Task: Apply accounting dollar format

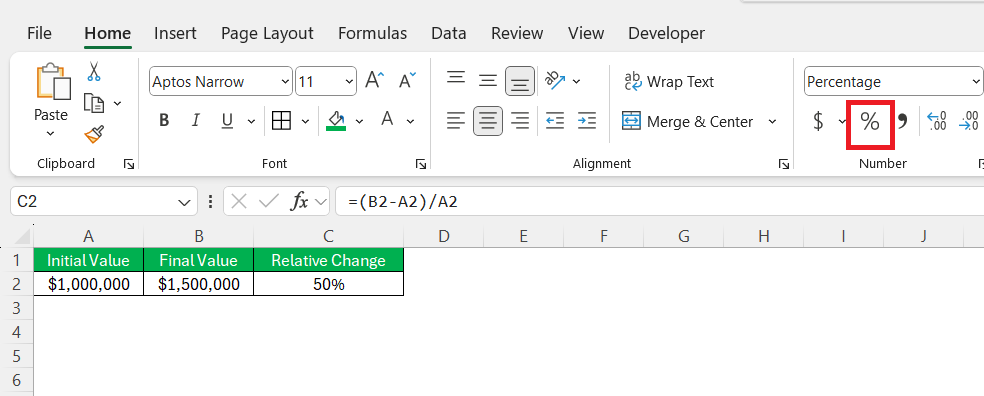Action: coord(818,121)
